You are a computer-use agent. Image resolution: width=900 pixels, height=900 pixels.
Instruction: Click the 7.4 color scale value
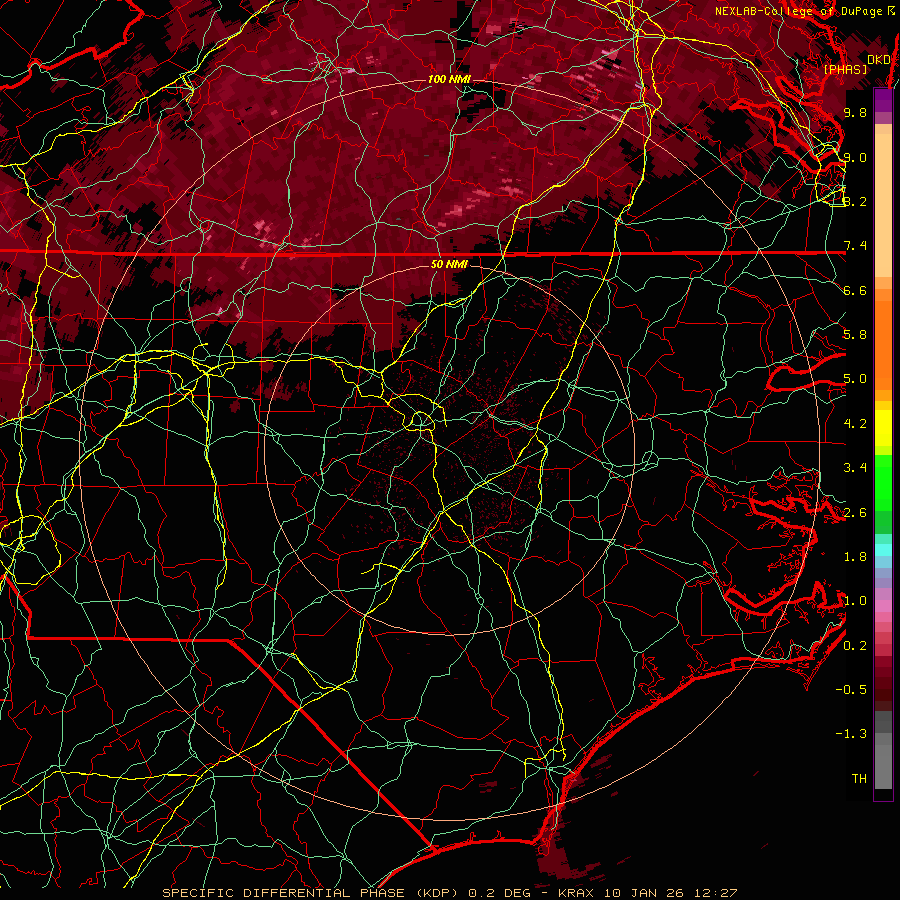pos(855,246)
